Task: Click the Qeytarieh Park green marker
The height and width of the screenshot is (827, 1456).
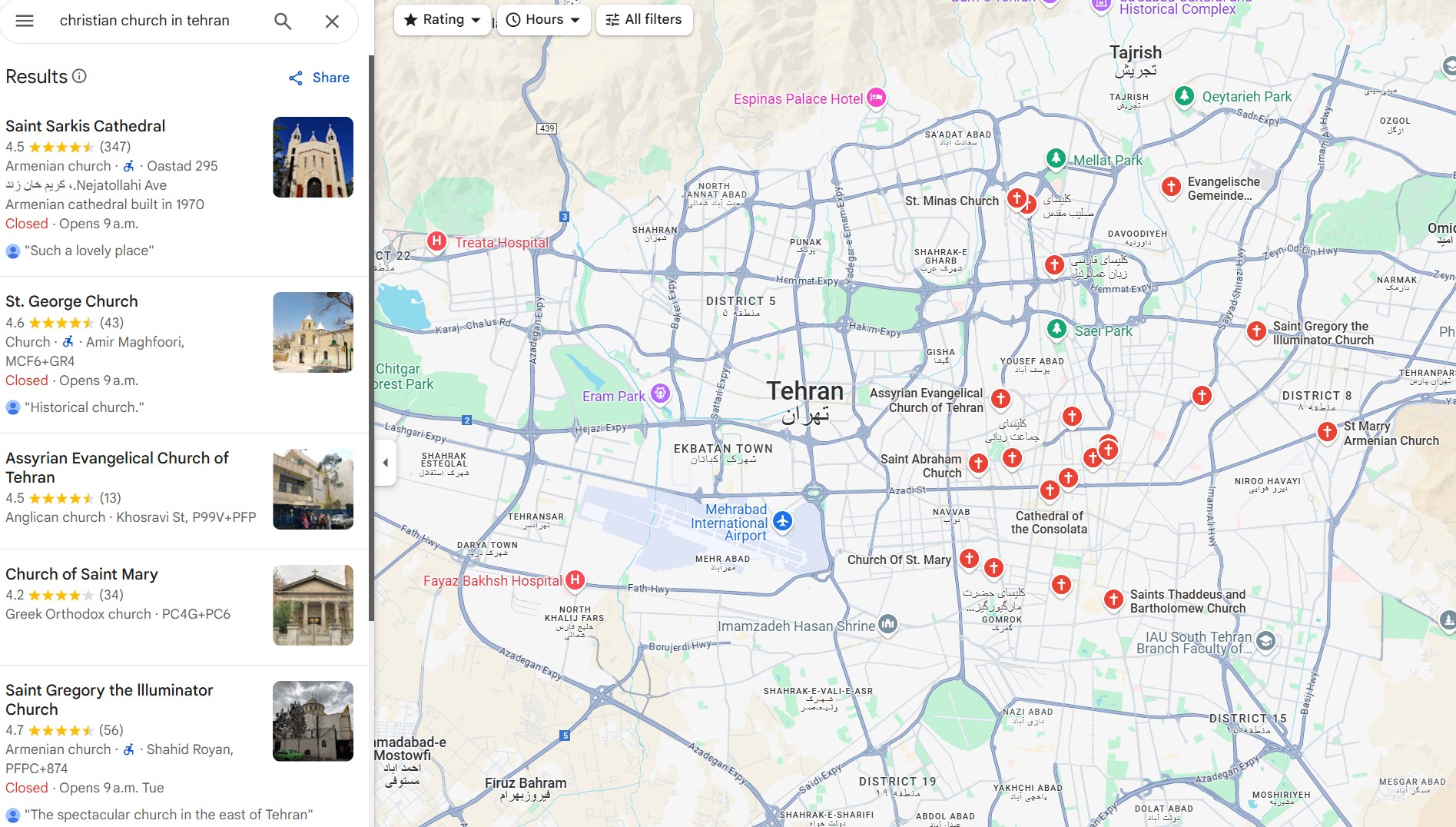Action: click(1185, 96)
